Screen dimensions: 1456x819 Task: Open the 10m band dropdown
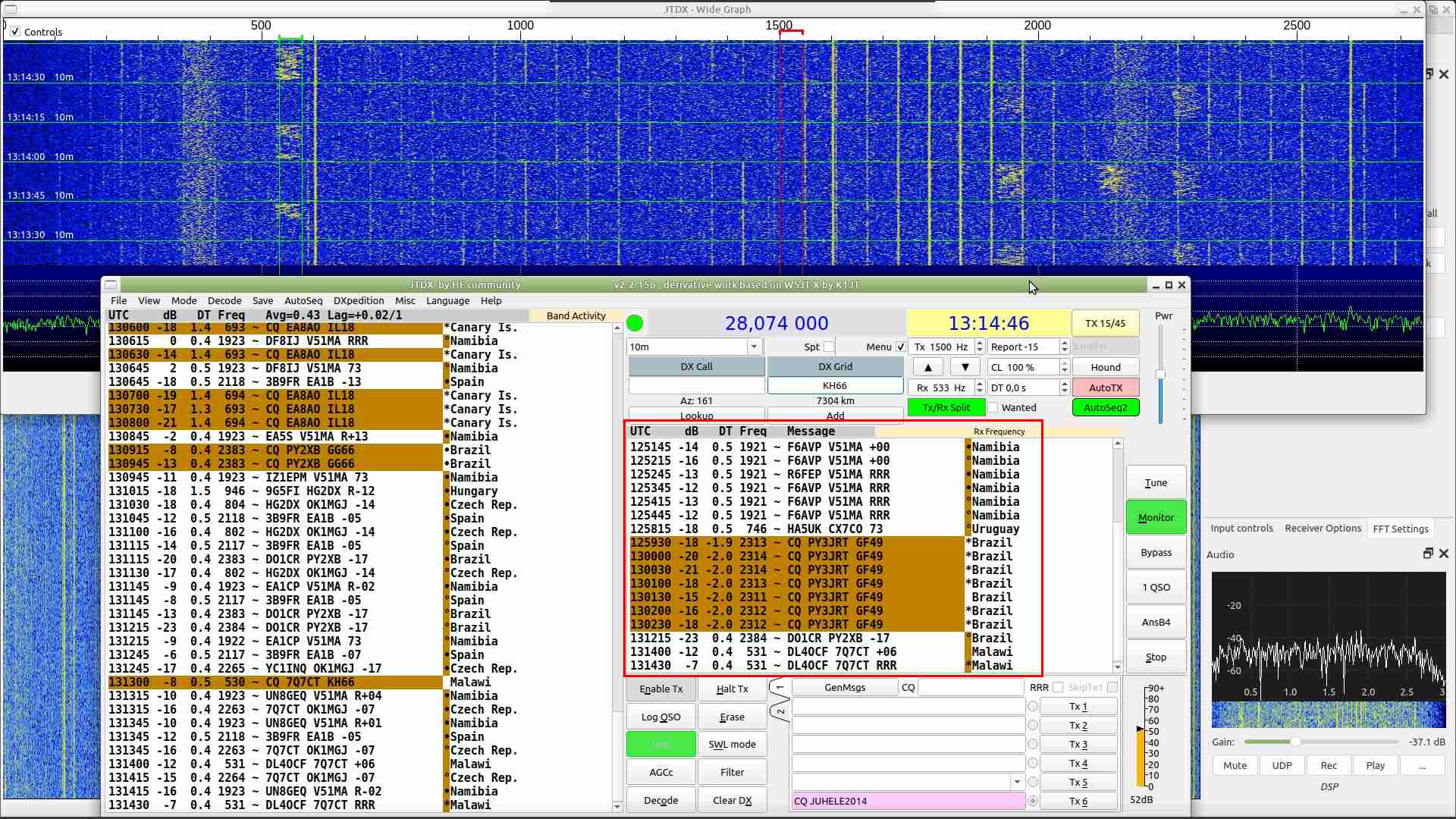[x=753, y=347]
